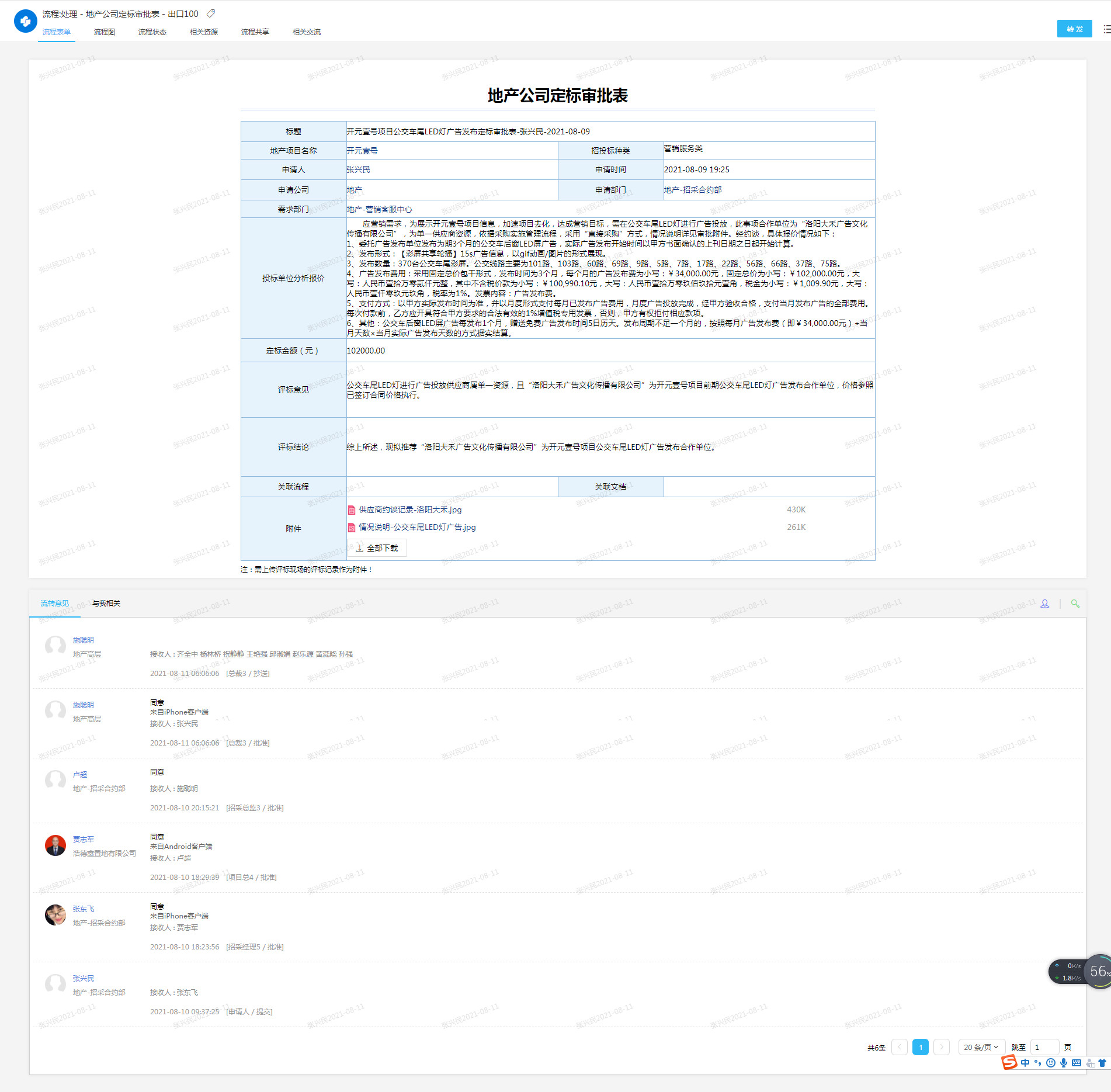Open the soft keyboard icon in IME toolbar
The image size is (1111, 1092).
point(1077,1063)
